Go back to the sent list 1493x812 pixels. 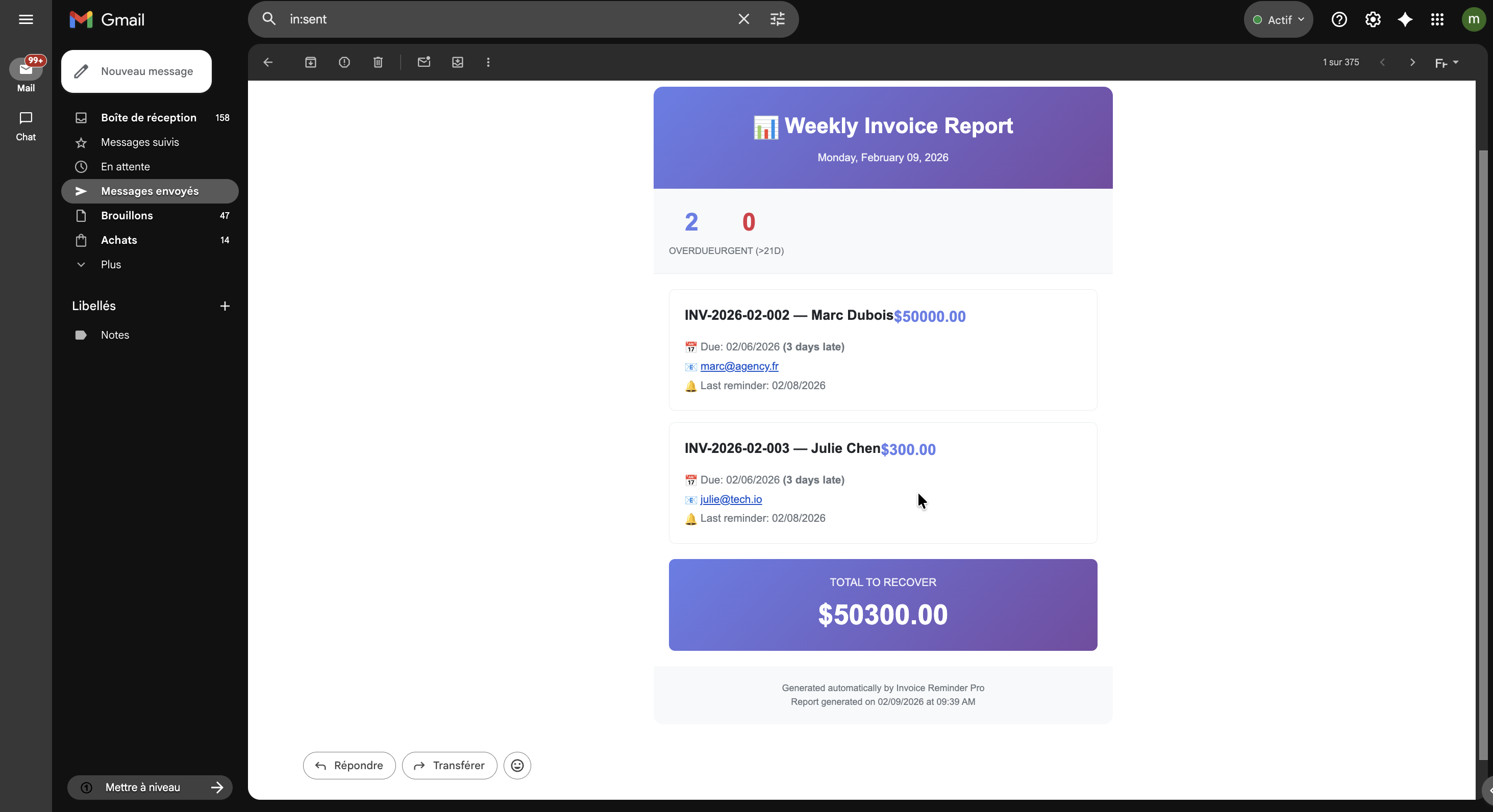[268, 62]
